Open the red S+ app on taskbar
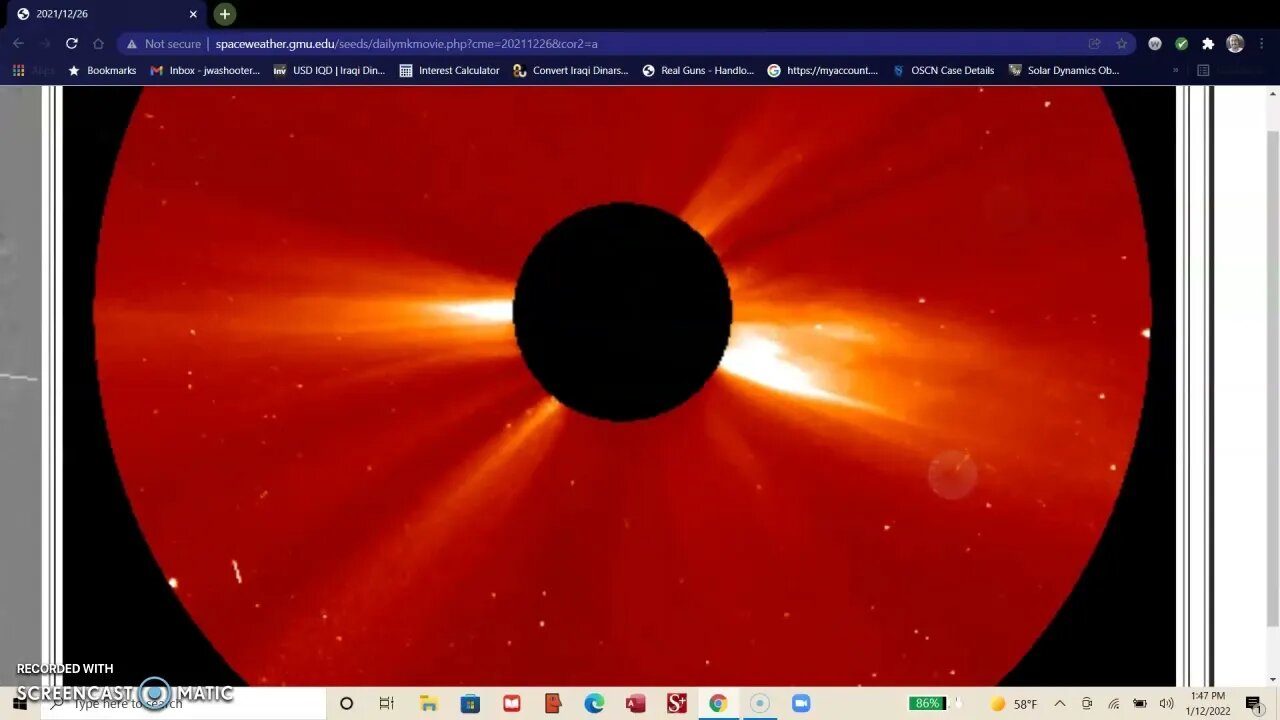The width and height of the screenshot is (1280, 720). click(676, 703)
